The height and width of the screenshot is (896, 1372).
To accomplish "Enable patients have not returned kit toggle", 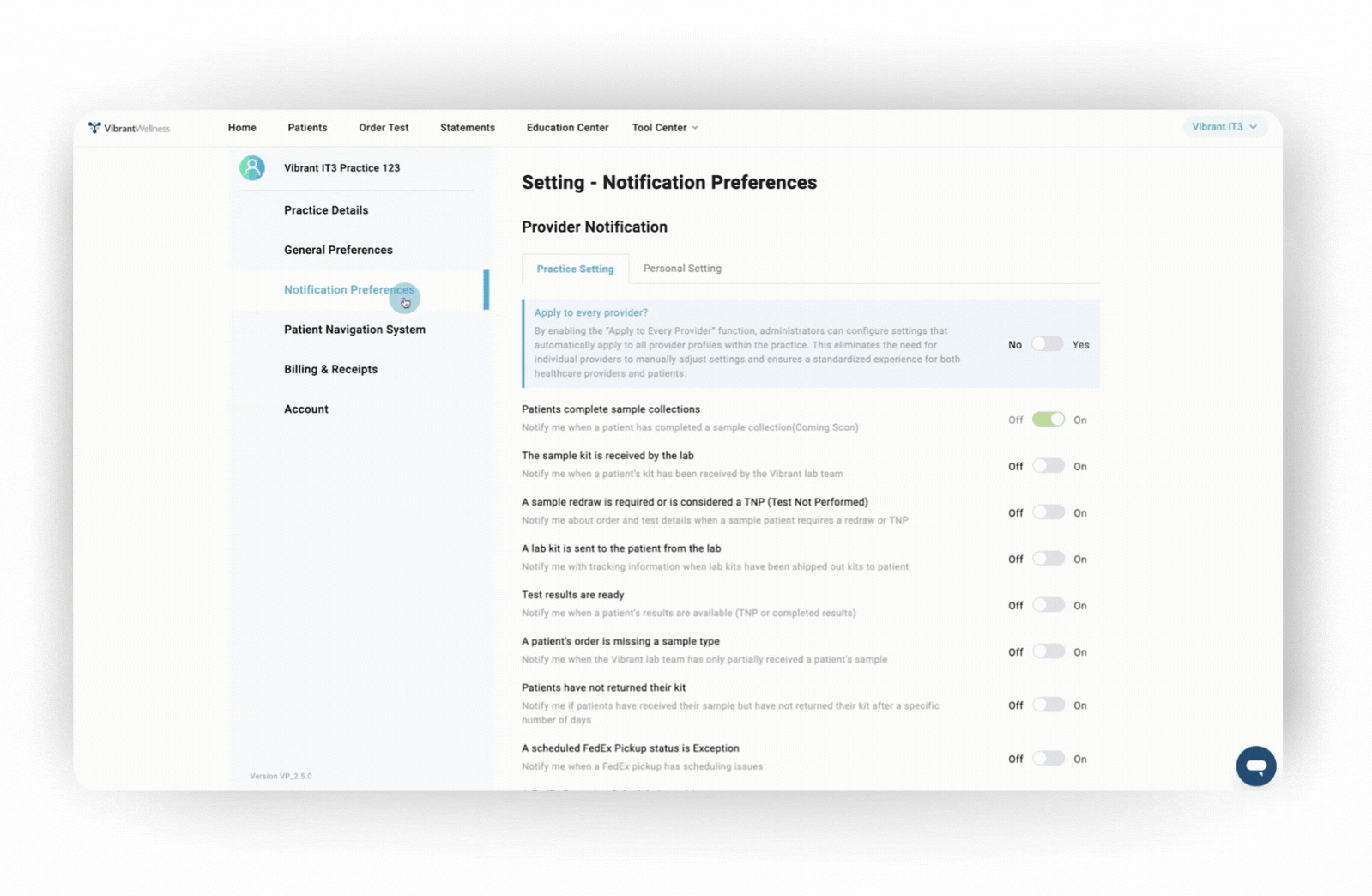I will 1048,705.
